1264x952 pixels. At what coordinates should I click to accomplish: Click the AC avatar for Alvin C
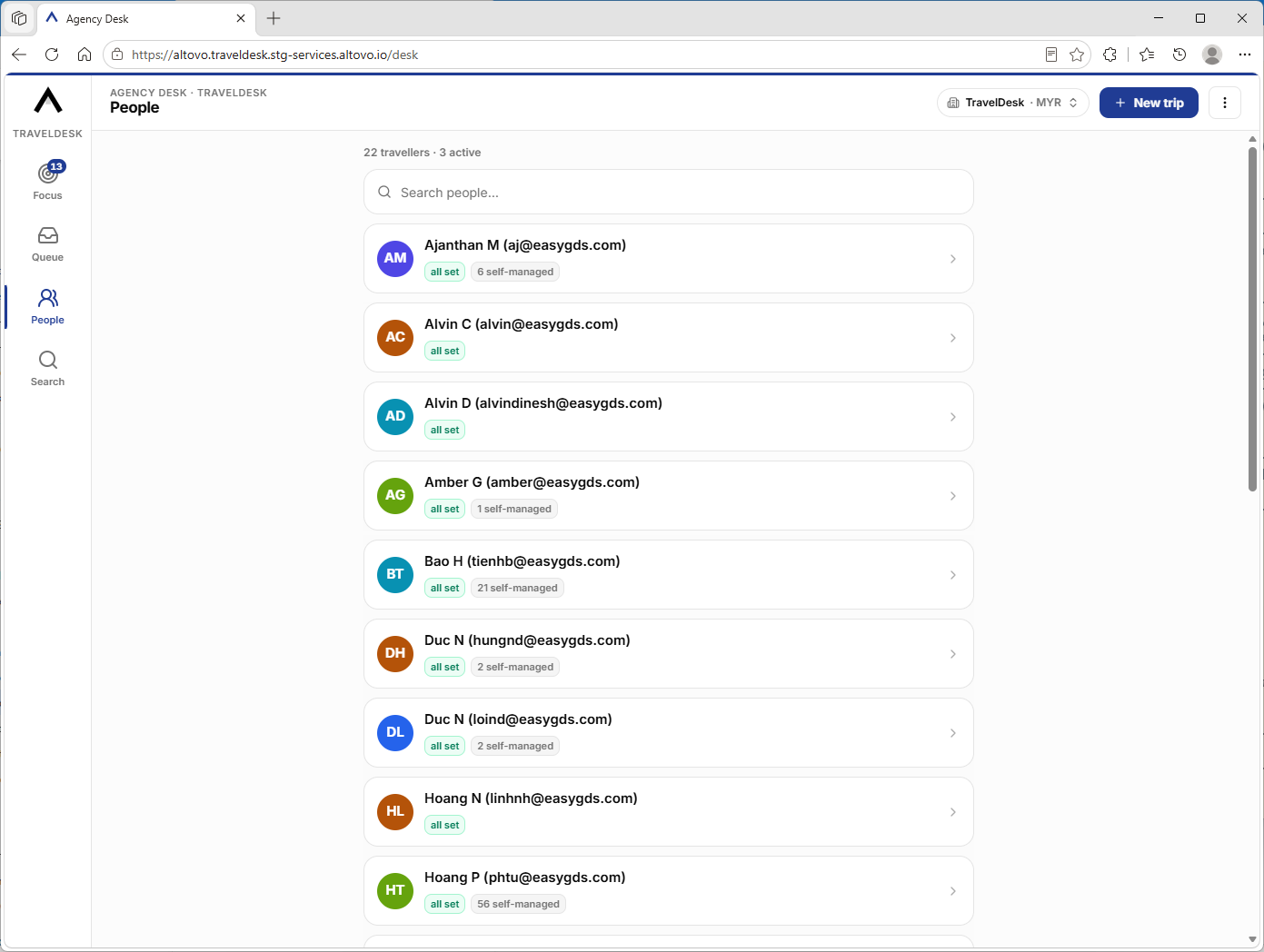(x=395, y=337)
